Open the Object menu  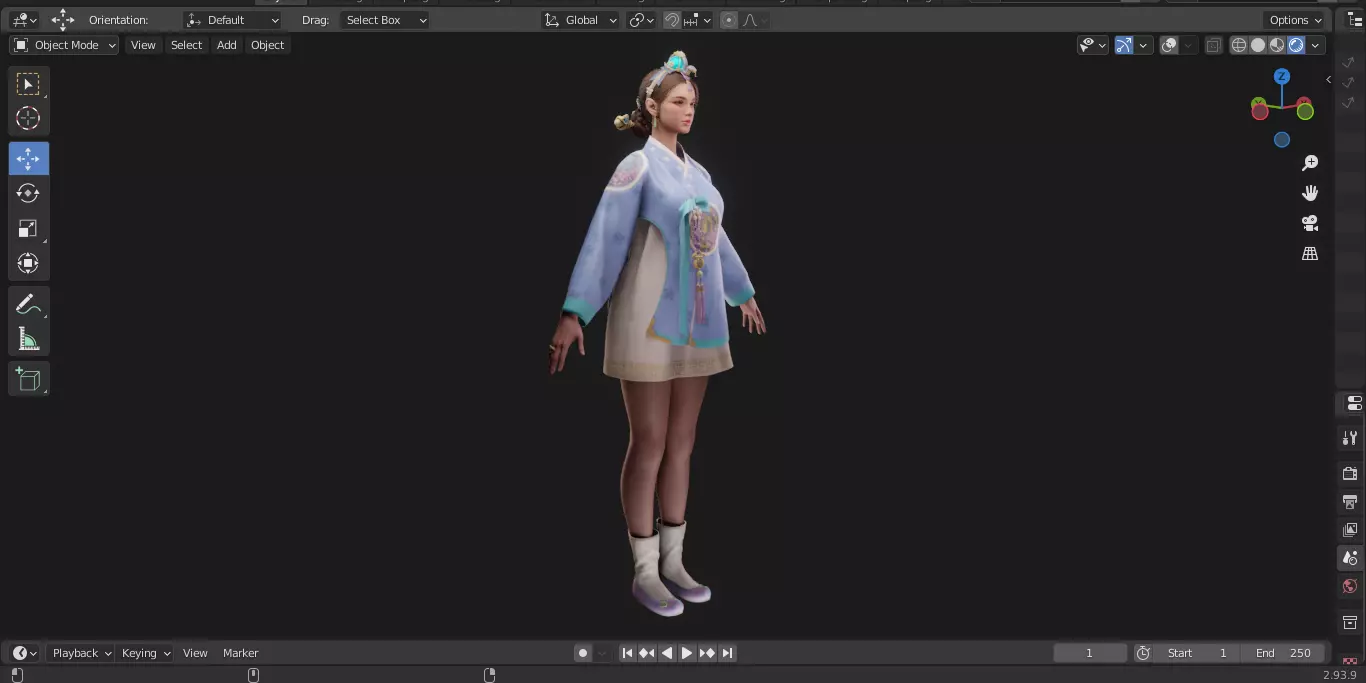click(x=267, y=45)
